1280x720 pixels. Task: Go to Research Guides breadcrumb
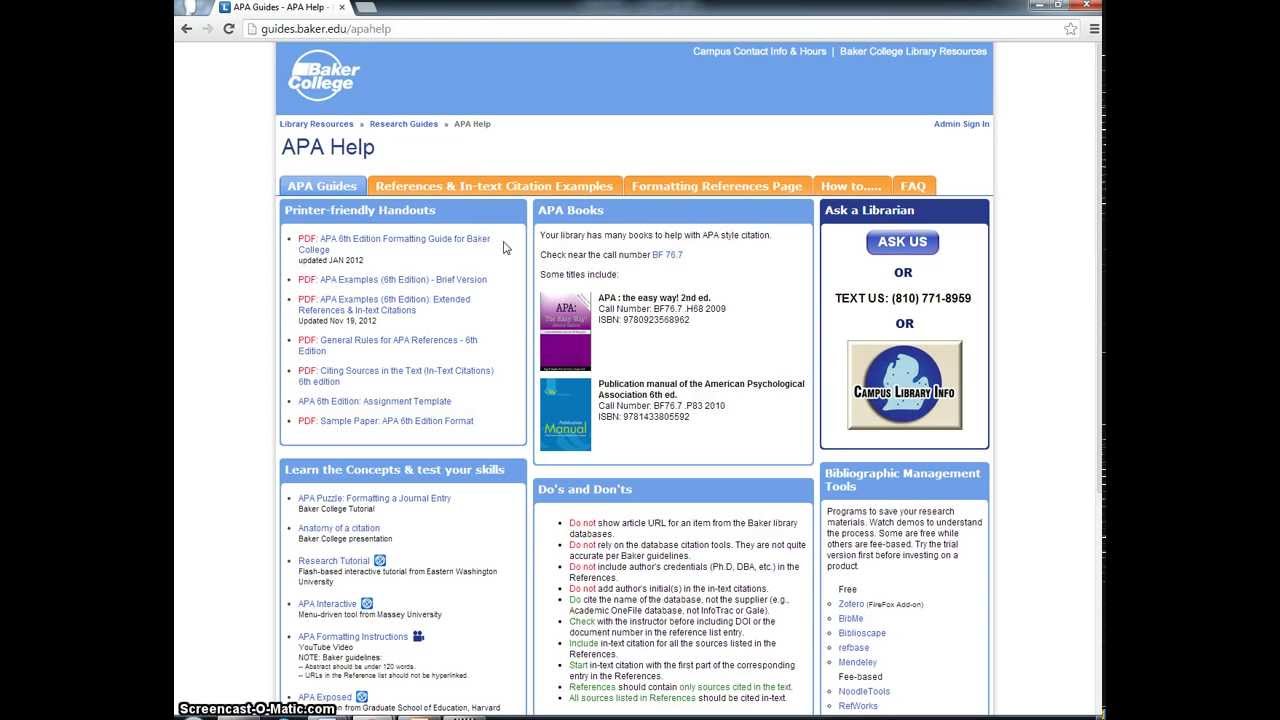tap(404, 124)
